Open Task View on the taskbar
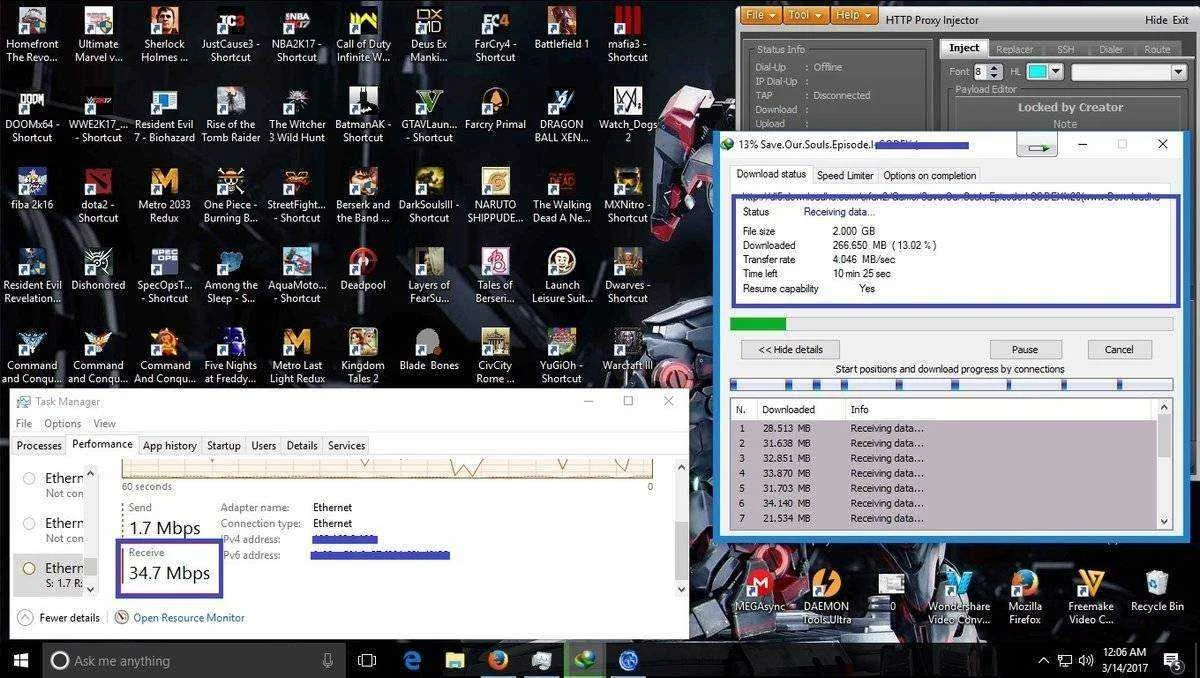This screenshot has height=678, width=1200. tap(367, 660)
